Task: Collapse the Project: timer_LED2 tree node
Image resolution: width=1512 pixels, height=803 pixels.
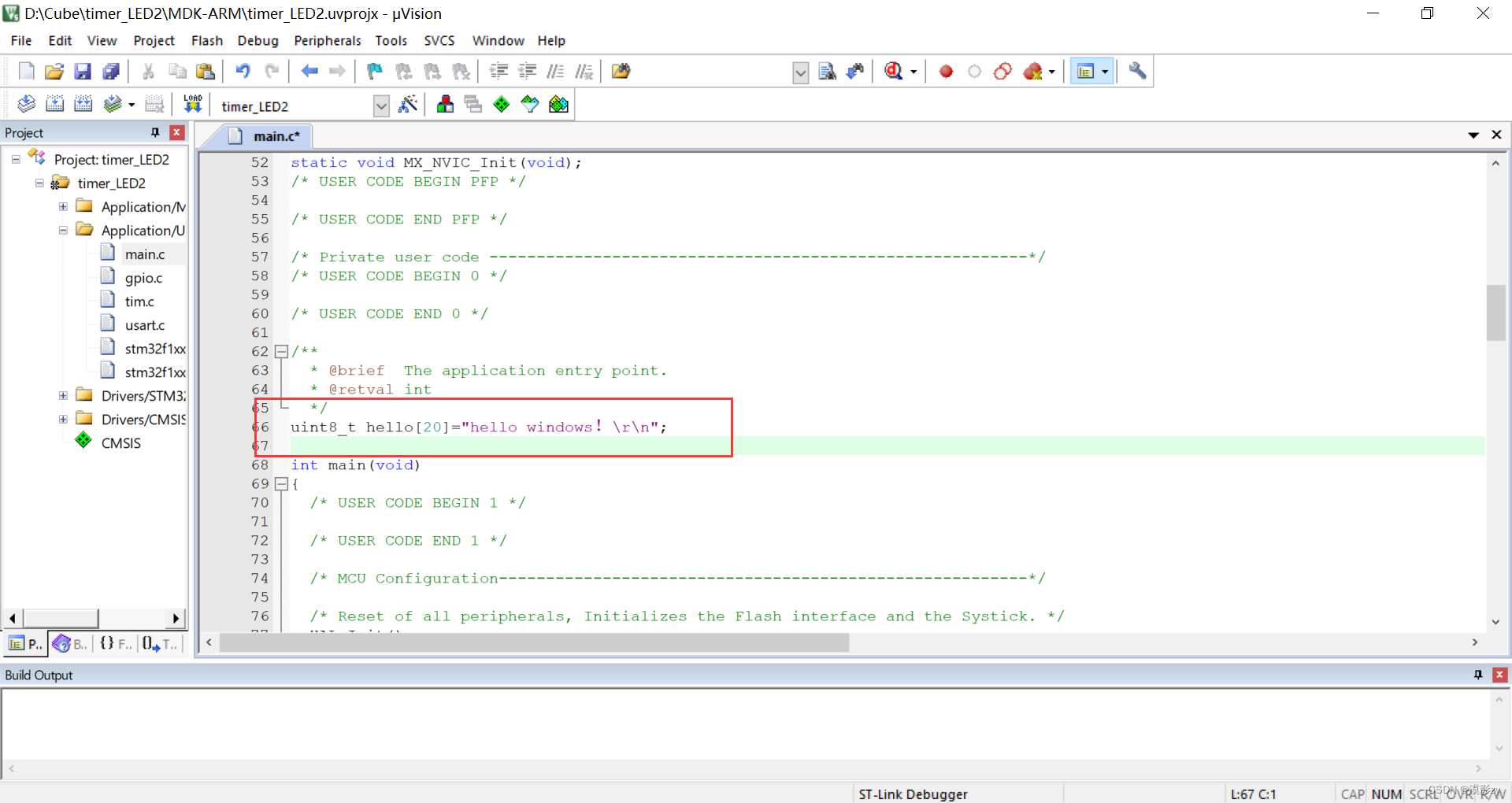Action: tap(16, 159)
